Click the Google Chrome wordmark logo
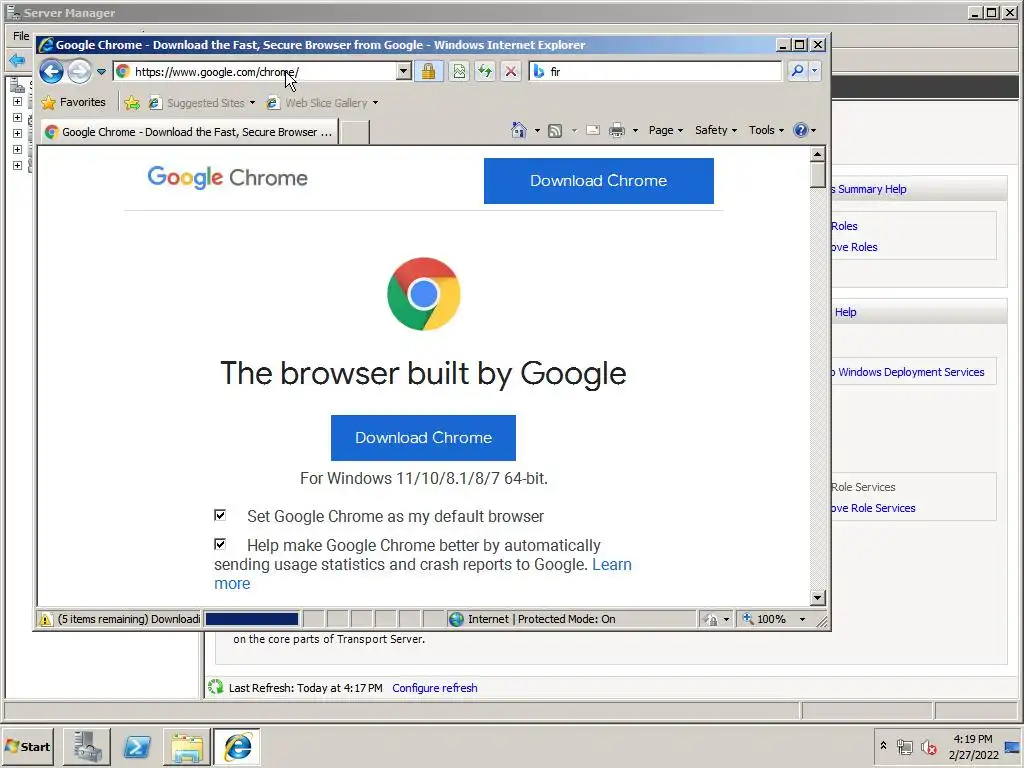The height and width of the screenshot is (768, 1024). click(227, 177)
